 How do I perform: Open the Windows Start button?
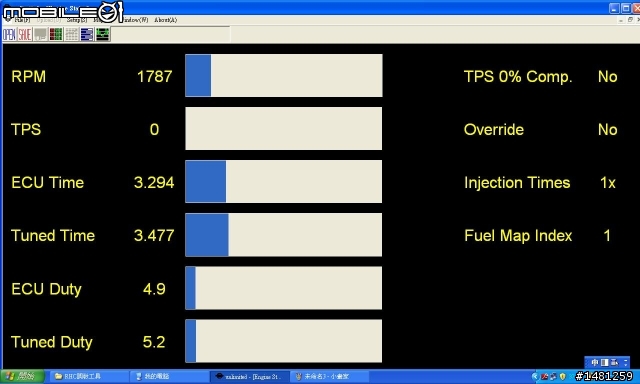pyautogui.click(x=22, y=376)
